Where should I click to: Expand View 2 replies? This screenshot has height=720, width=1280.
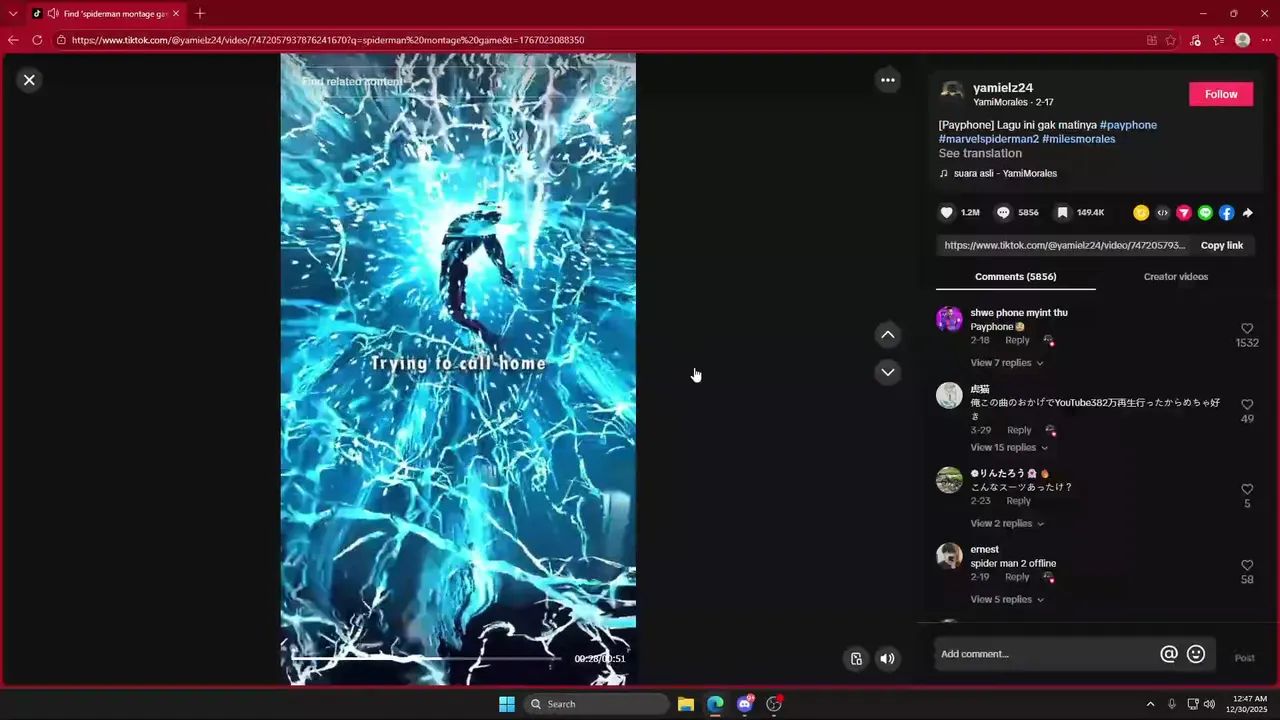pos(1006,523)
